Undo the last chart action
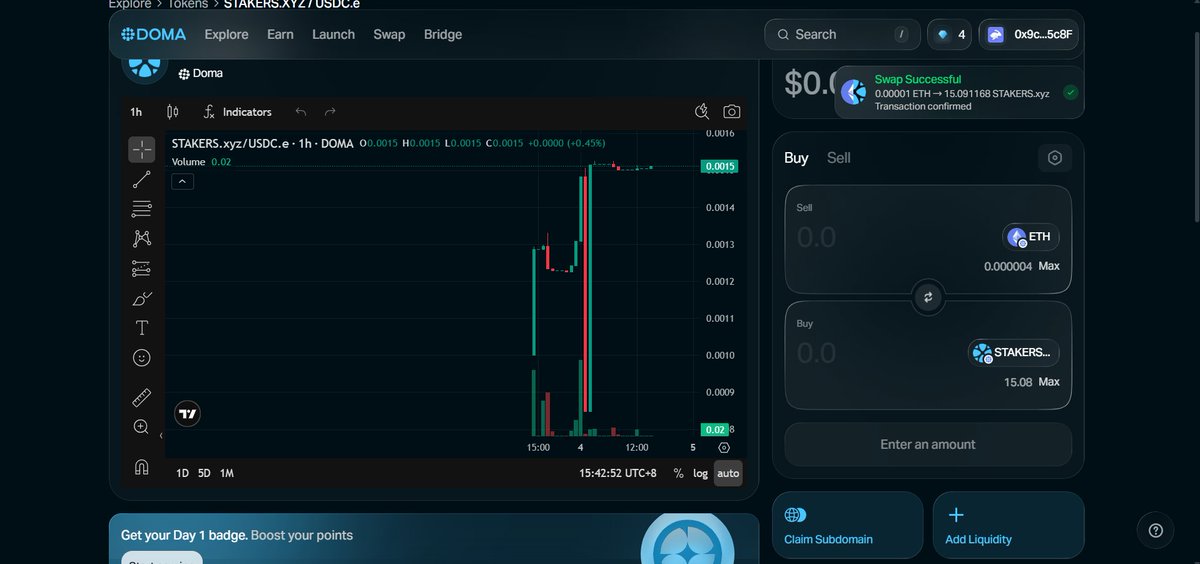Screen dimensions: 1200x564 tap(301, 112)
